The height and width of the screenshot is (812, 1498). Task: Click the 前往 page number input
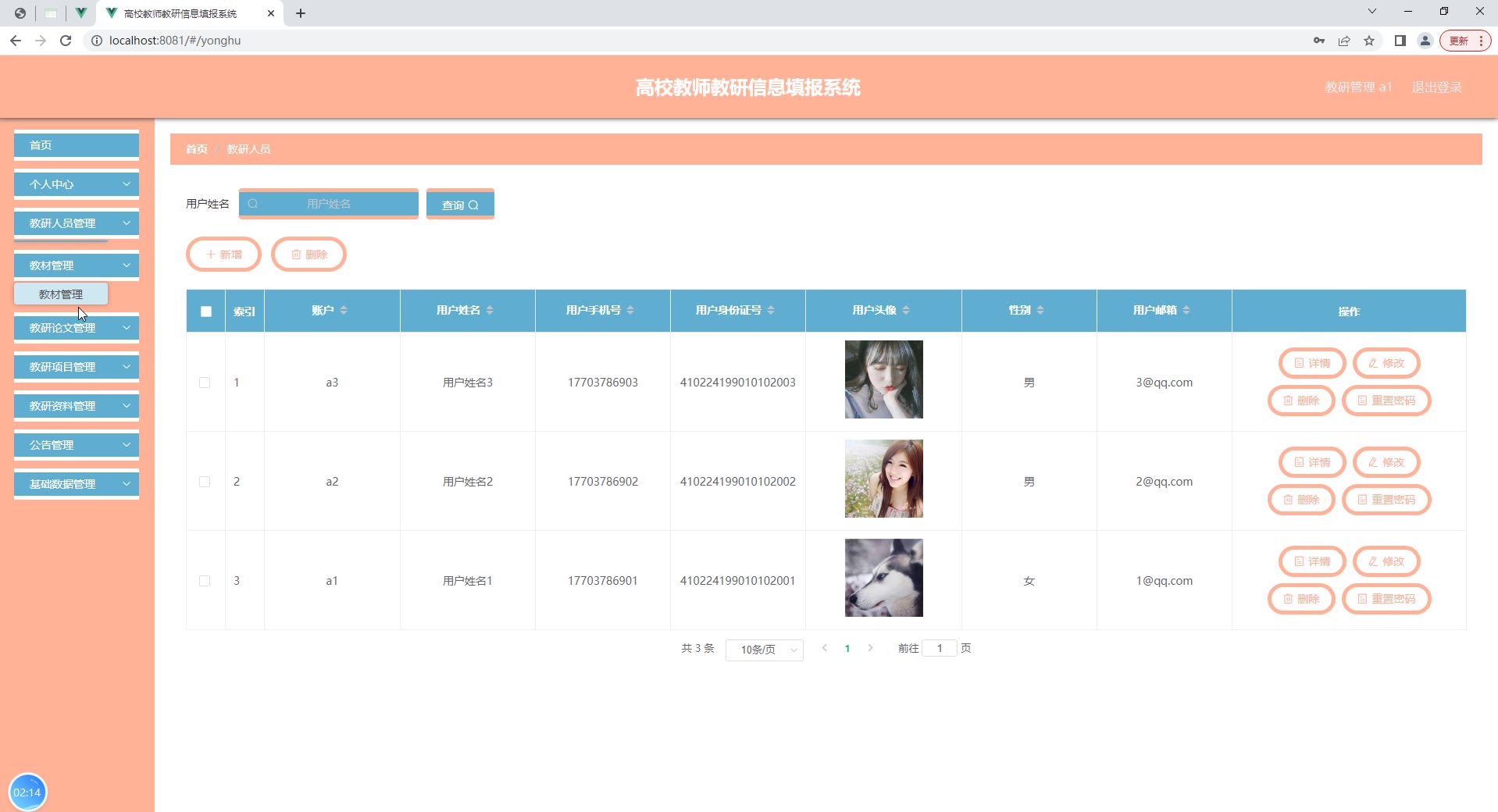click(x=940, y=648)
